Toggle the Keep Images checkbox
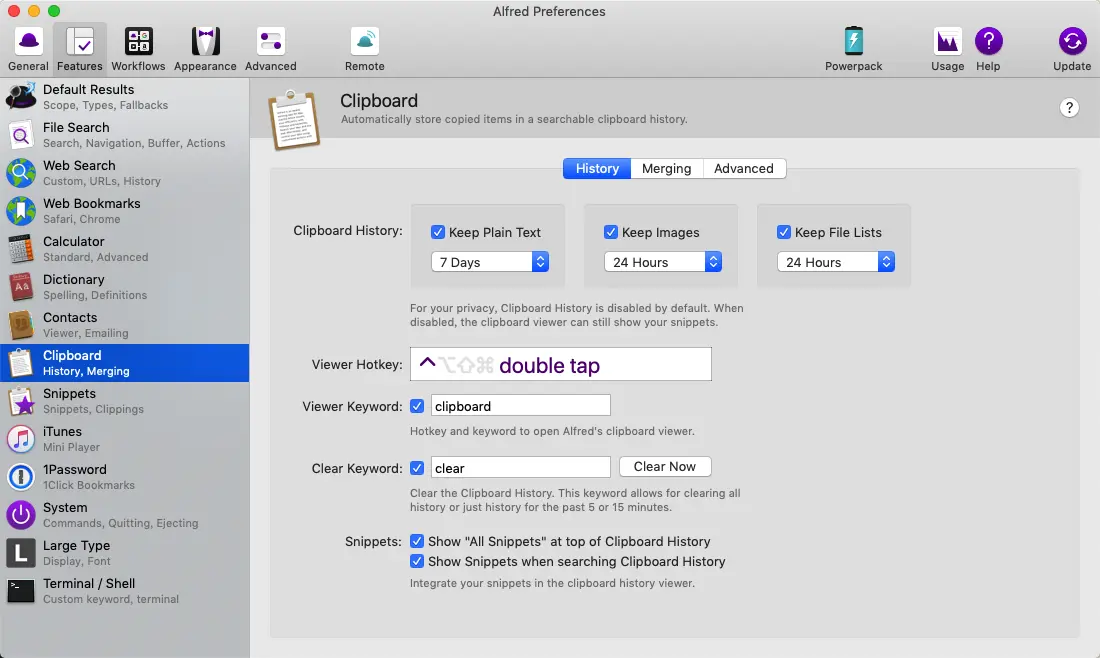This screenshot has height=658, width=1100. pos(610,232)
